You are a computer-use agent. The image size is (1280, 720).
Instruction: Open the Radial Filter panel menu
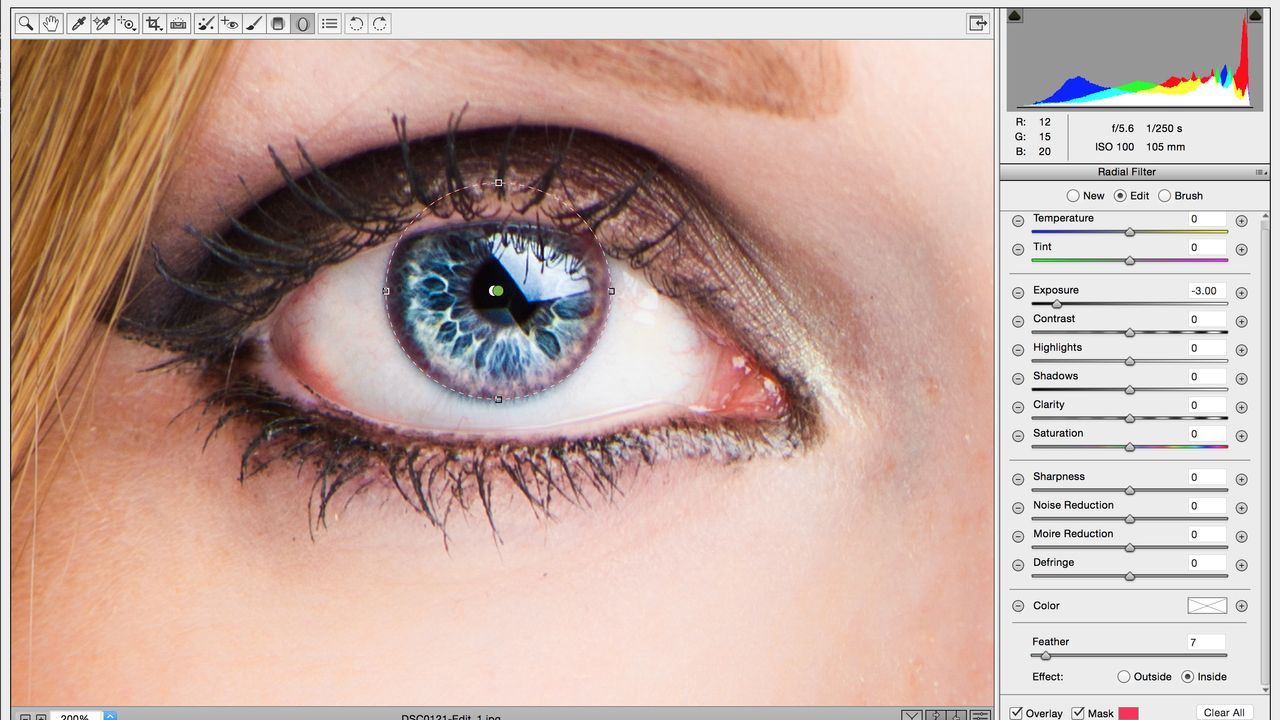1260,173
